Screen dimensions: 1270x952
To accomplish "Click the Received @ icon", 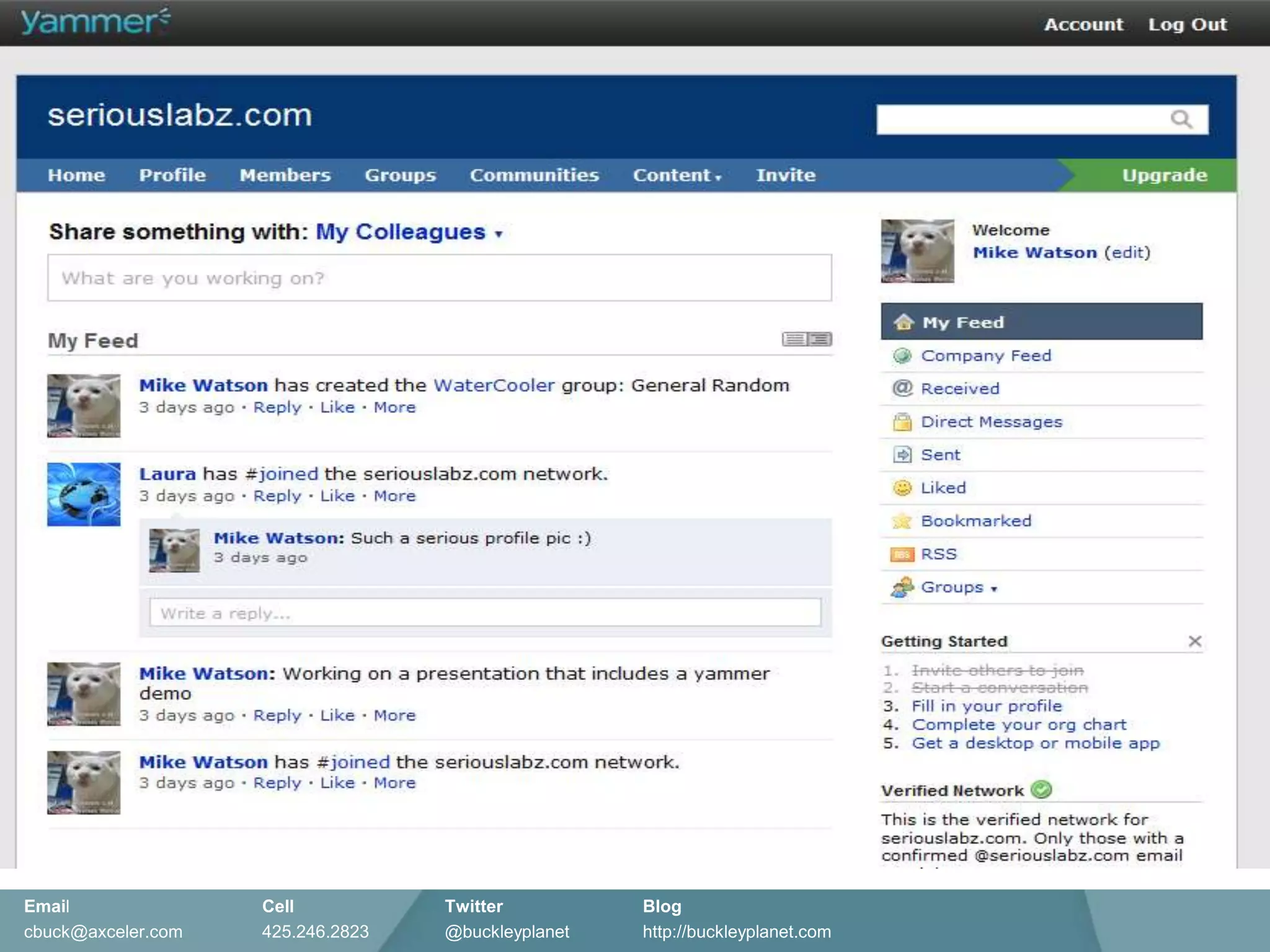I will [x=902, y=389].
